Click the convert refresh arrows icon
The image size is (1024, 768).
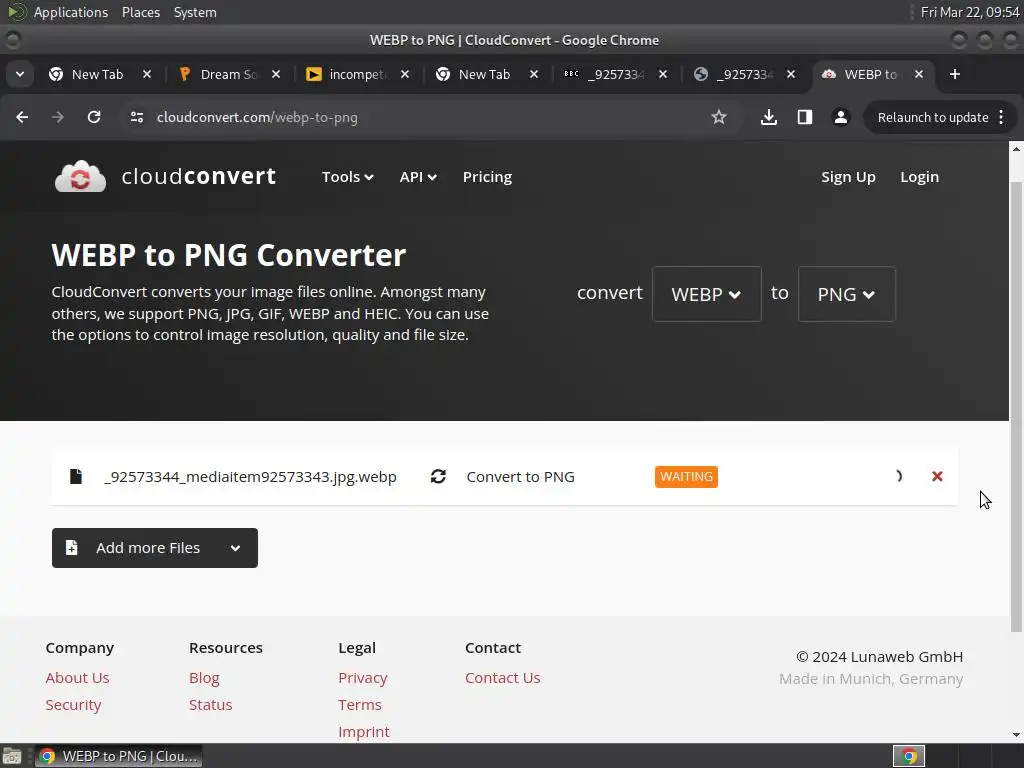[x=438, y=476]
